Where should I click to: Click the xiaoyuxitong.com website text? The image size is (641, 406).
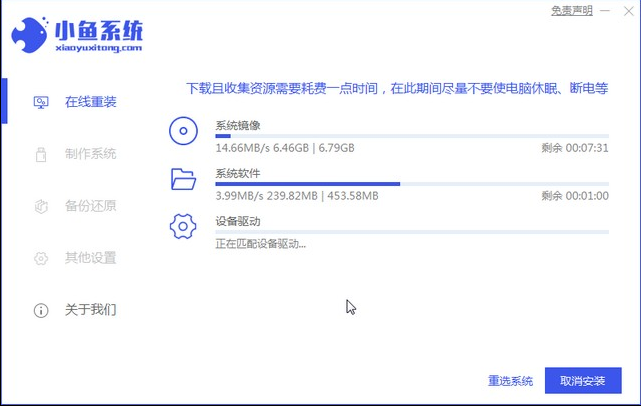click(99, 48)
